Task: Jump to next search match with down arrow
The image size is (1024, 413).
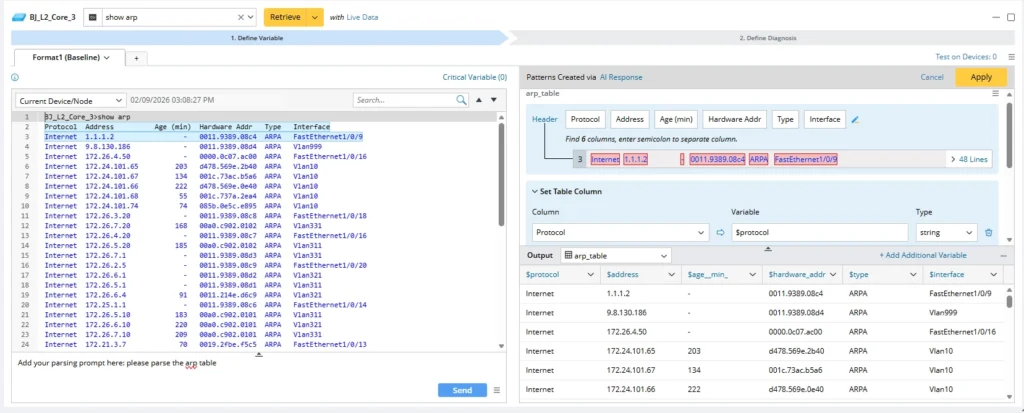Action: (493, 100)
